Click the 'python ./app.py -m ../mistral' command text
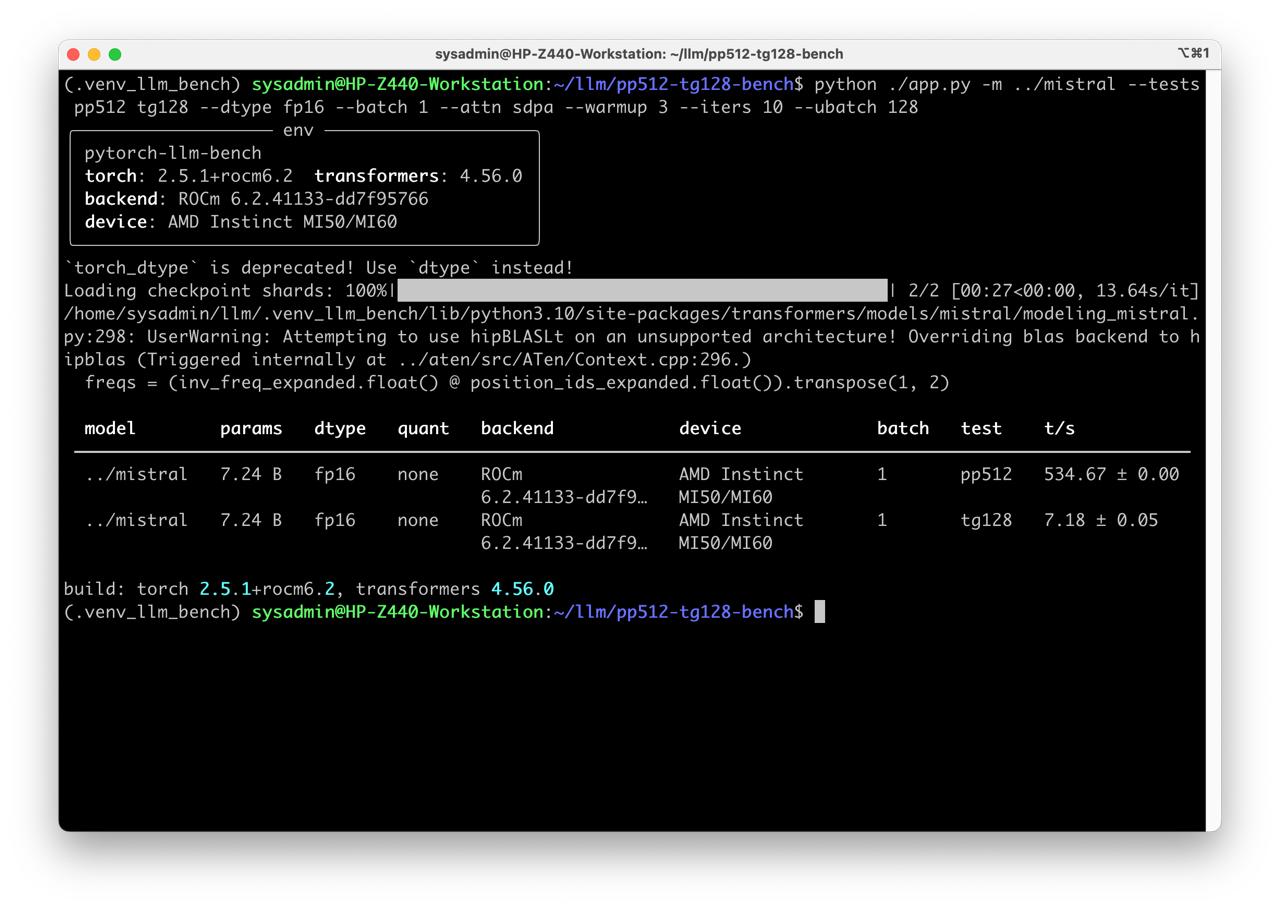 coord(965,84)
